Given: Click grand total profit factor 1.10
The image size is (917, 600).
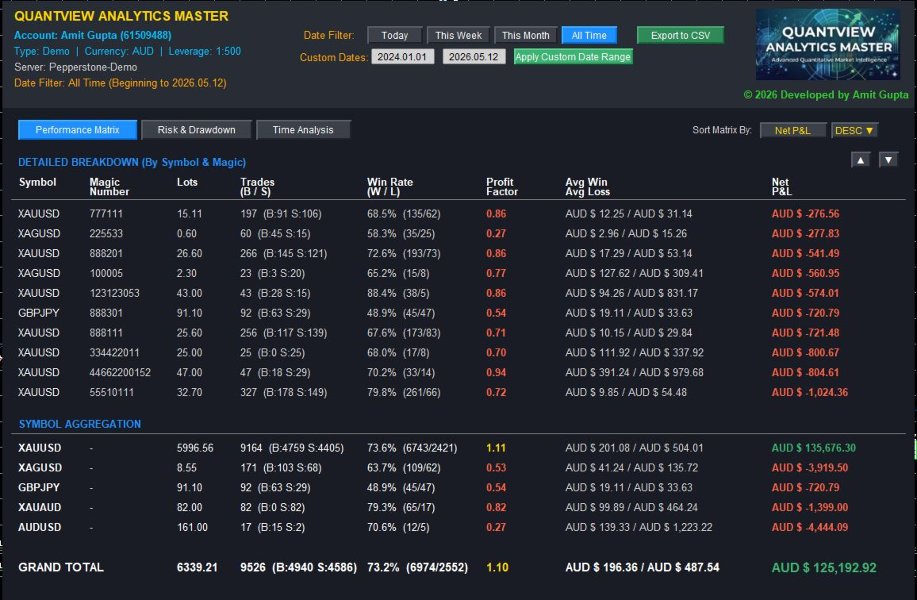Looking at the screenshot, I should pyautogui.click(x=497, y=568).
